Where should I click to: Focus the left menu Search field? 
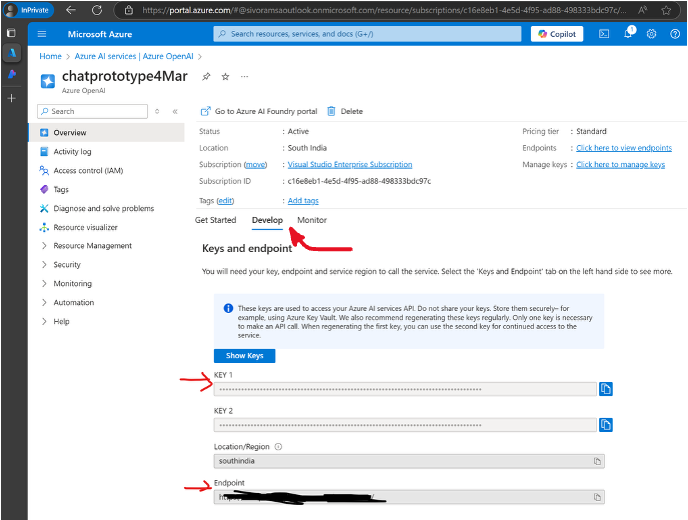(x=93, y=111)
